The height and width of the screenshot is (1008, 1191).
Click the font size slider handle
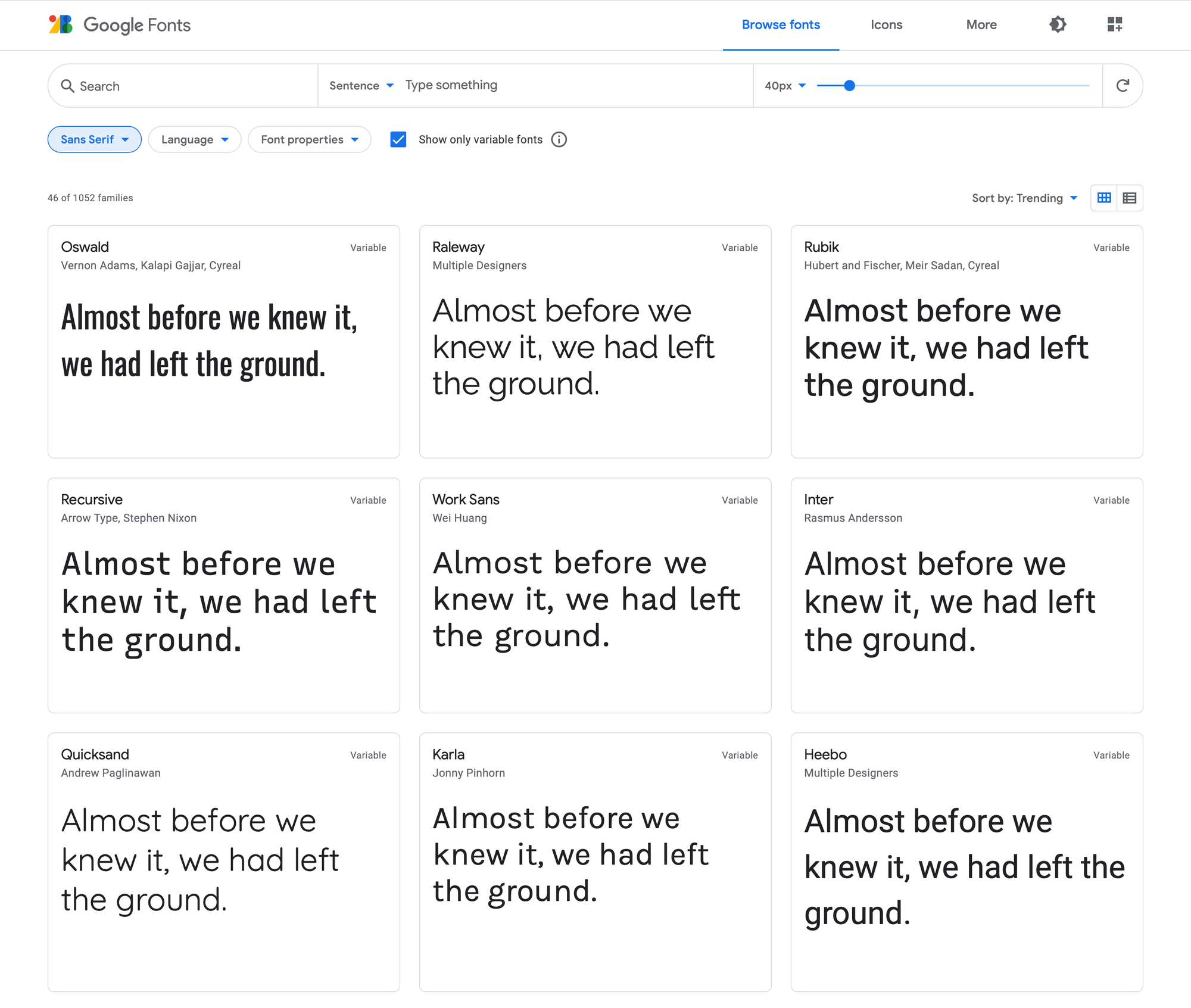850,86
